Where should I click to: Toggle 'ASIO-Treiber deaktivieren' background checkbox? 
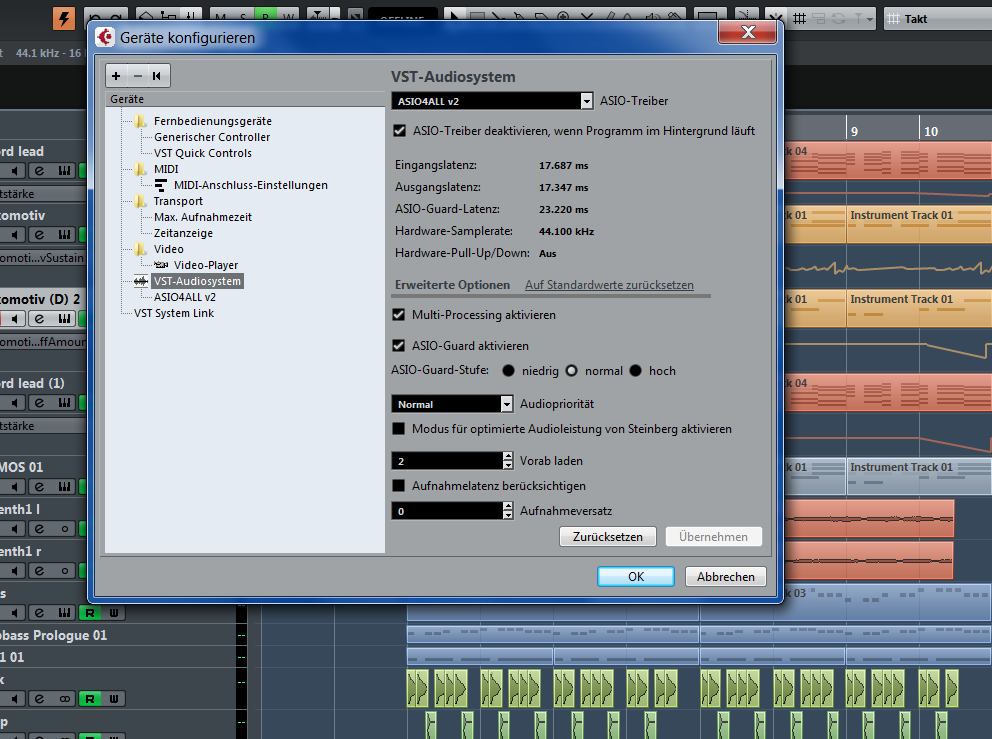[x=399, y=131]
